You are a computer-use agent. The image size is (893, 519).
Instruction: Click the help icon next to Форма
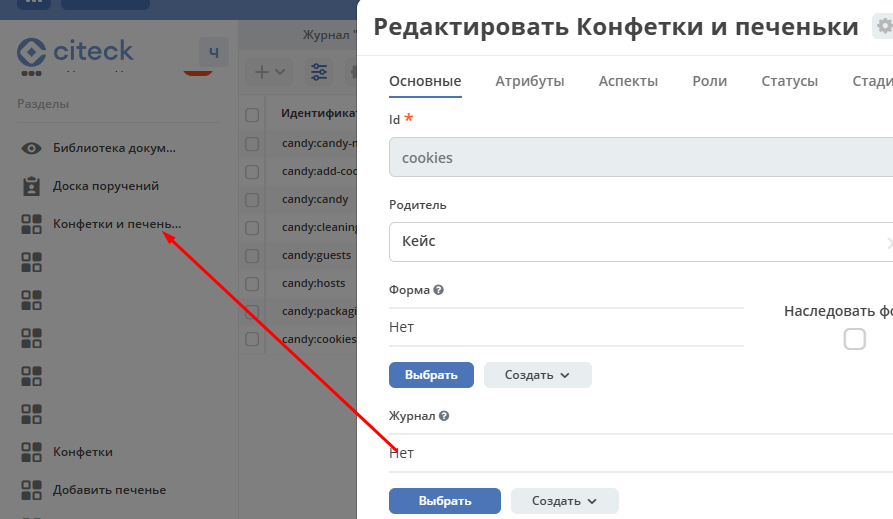click(x=439, y=290)
